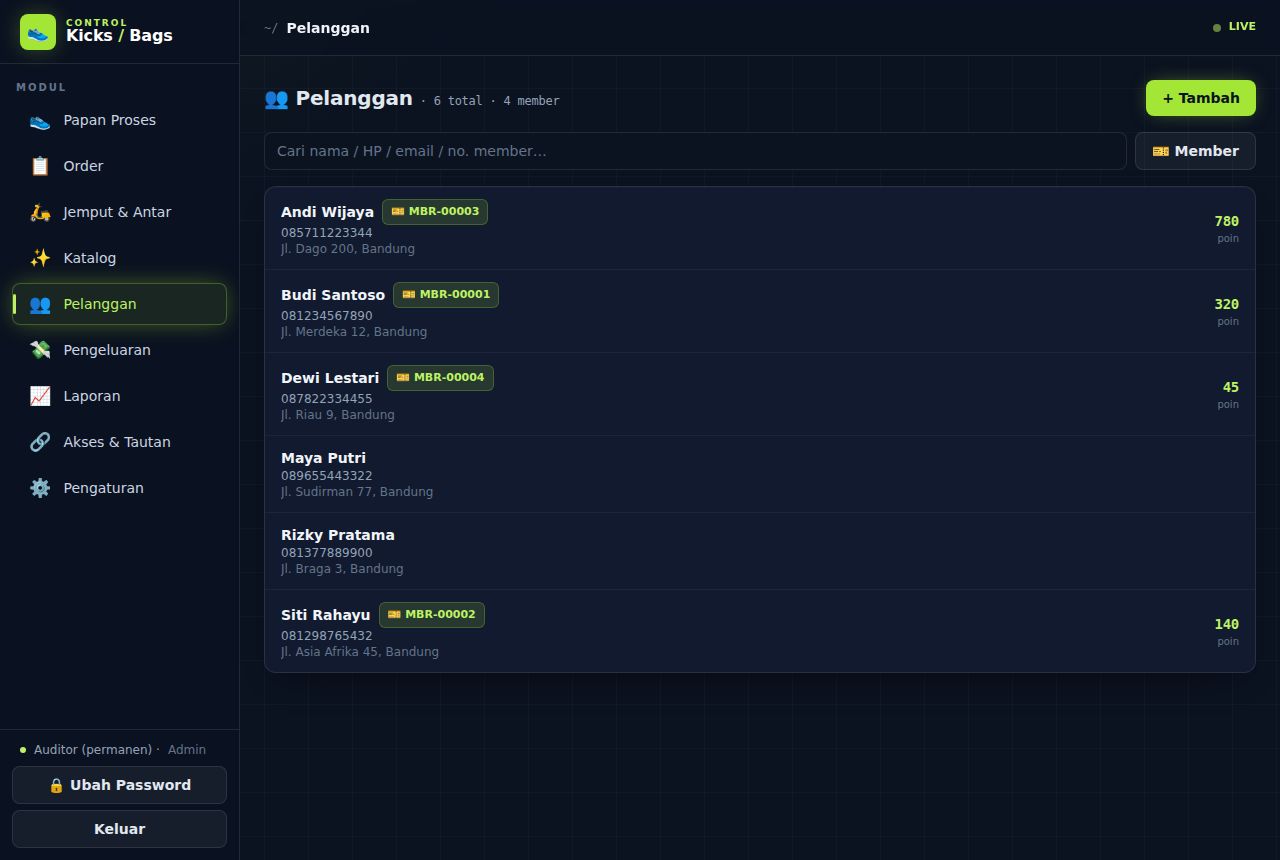Click the Keluar button

(119, 829)
